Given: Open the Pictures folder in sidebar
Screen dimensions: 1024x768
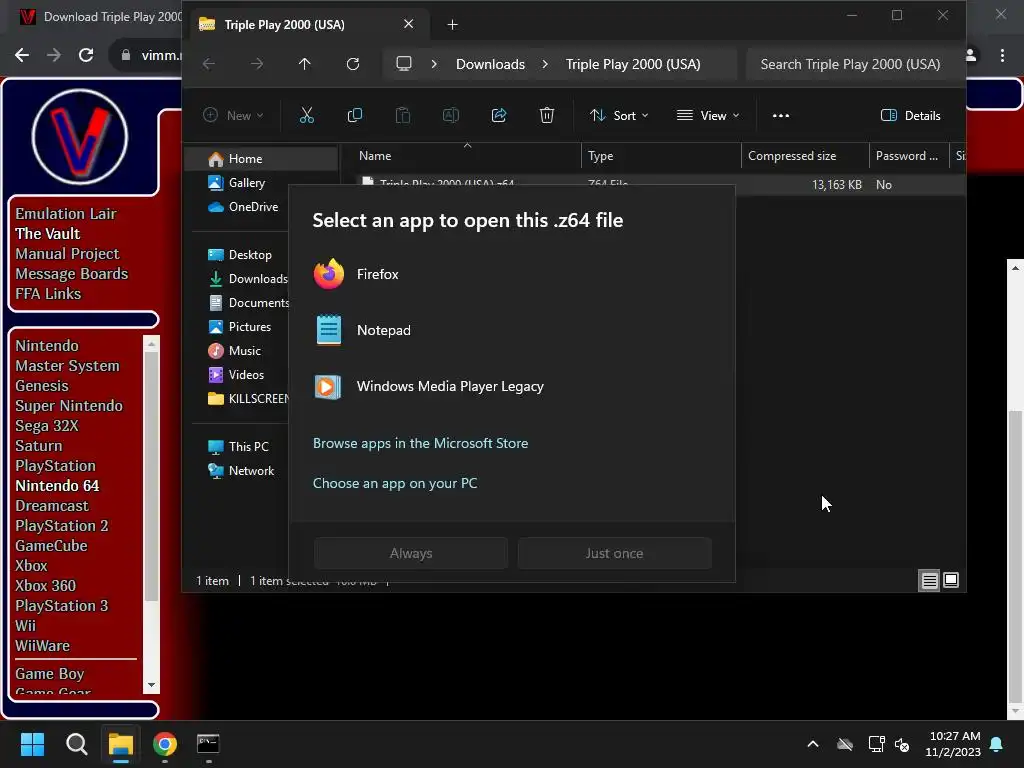Looking at the screenshot, I should 240,327.
